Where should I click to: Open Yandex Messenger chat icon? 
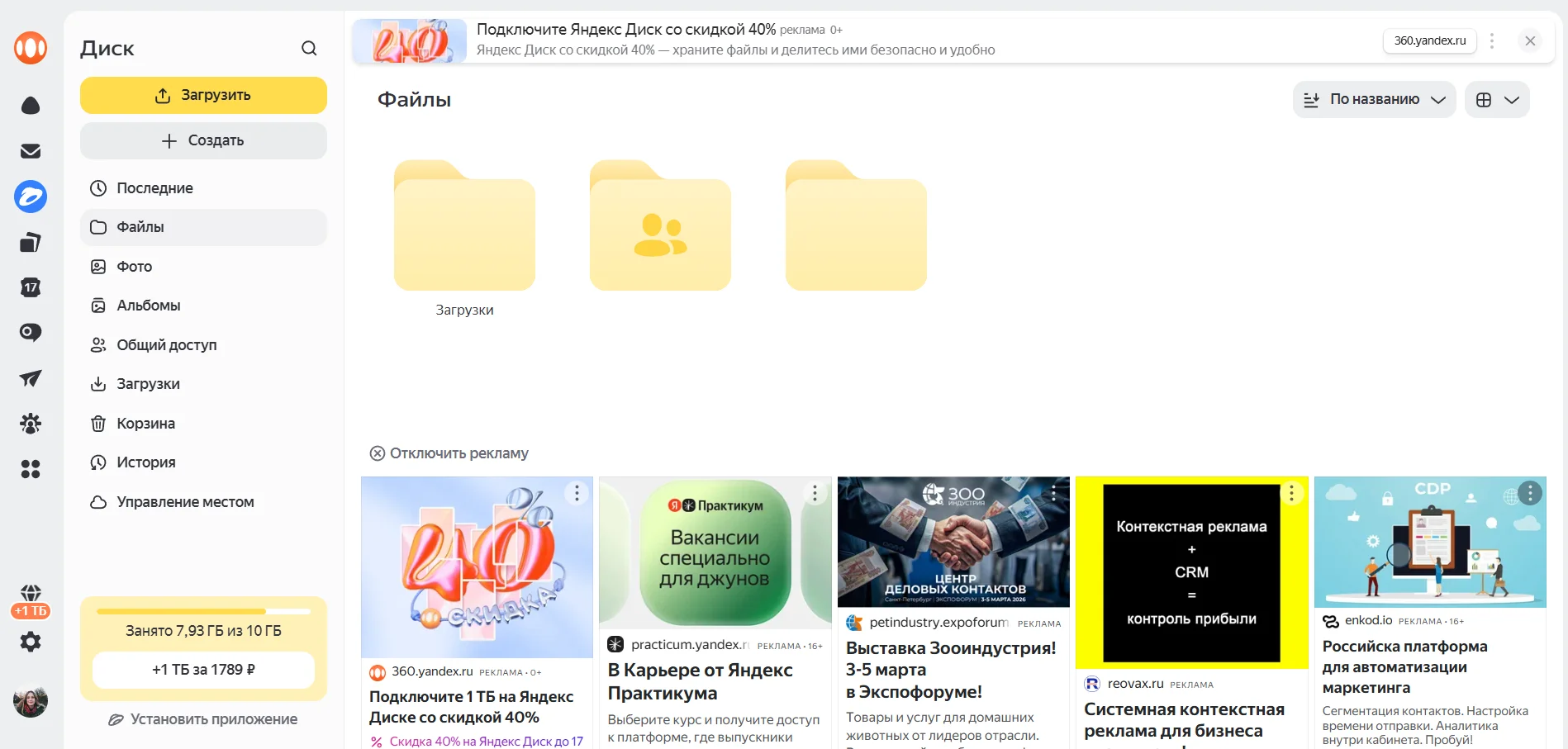[x=31, y=333]
